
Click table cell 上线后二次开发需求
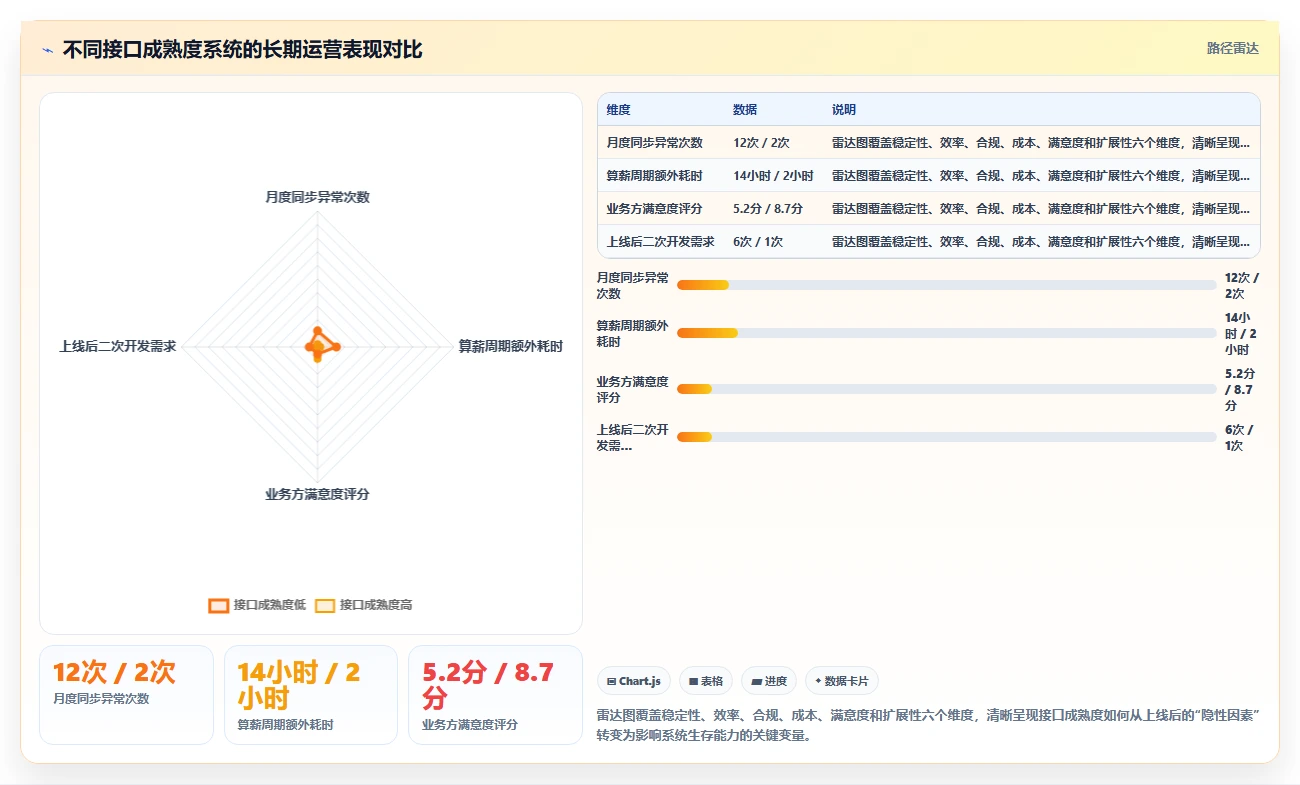point(660,241)
